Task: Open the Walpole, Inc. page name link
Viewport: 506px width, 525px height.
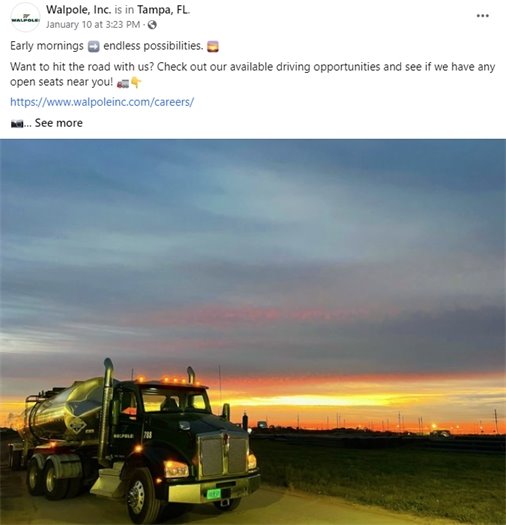Action: (78, 10)
